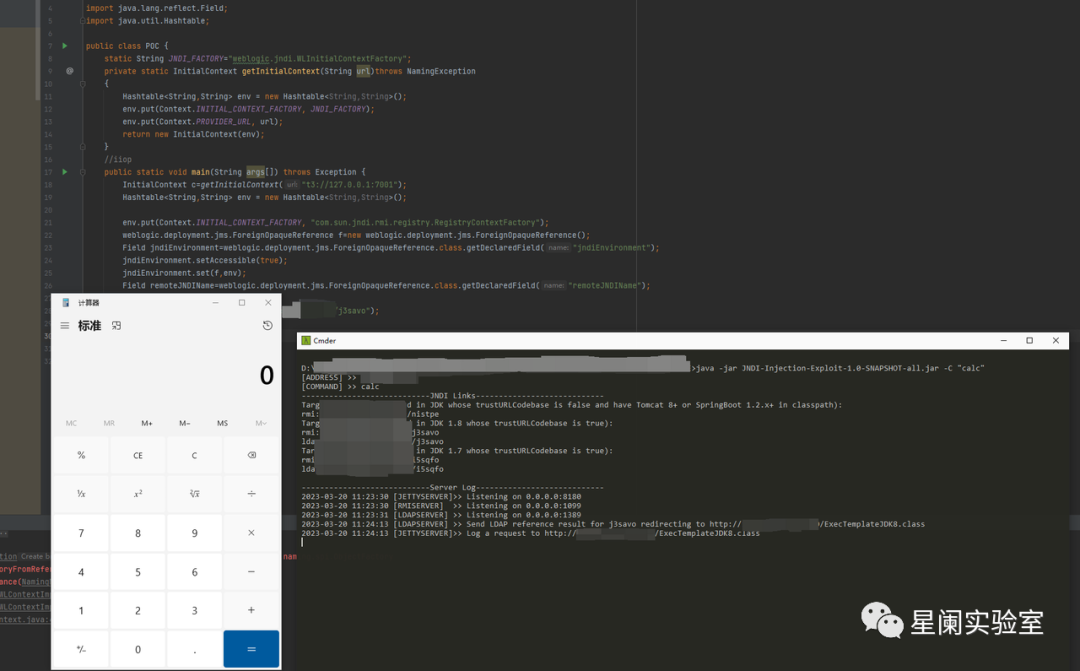The height and width of the screenshot is (671, 1080).
Task: Close the Cmder terminal window
Action: 1056,340
